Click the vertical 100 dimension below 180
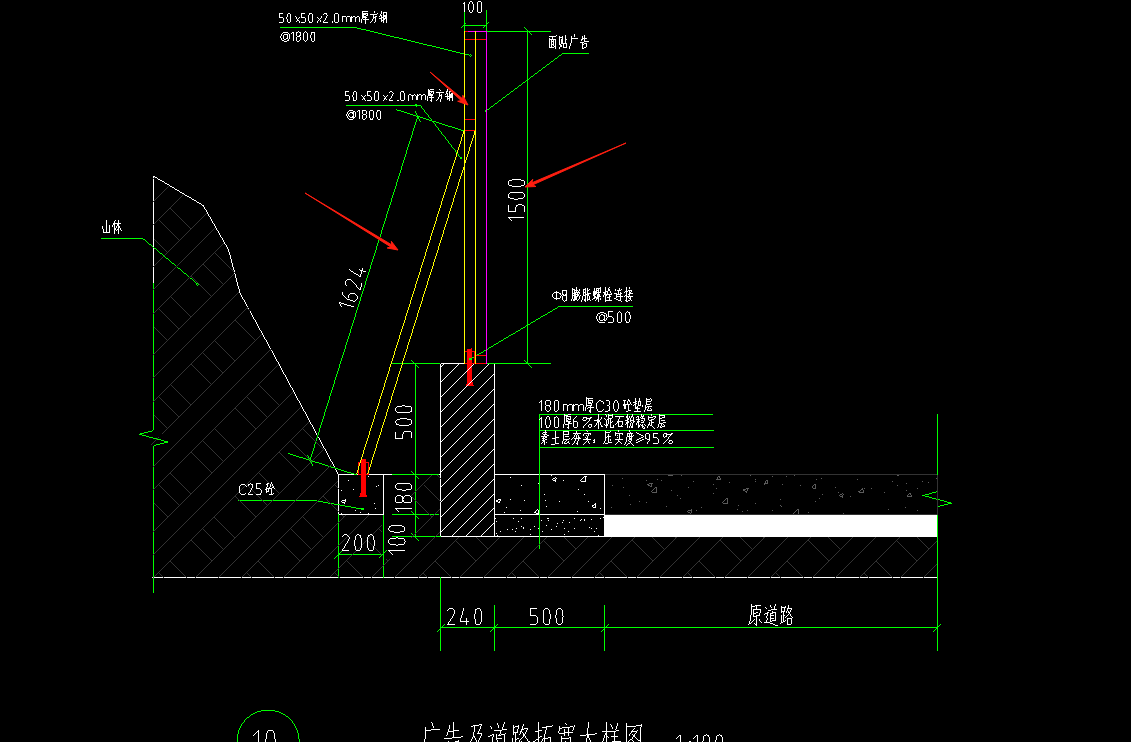This screenshot has height=742, width=1131. [x=397, y=538]
